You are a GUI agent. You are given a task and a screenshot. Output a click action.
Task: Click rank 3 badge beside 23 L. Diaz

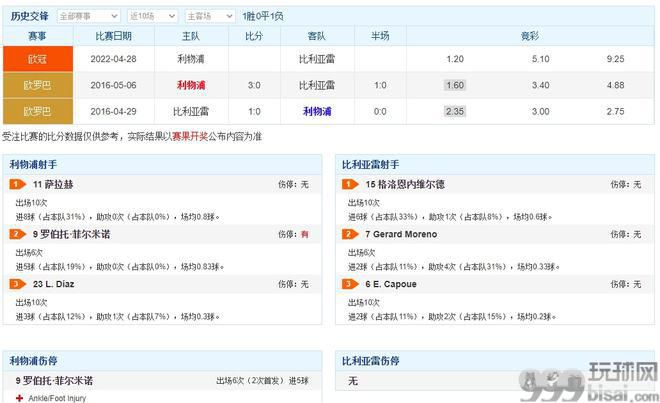18,284
